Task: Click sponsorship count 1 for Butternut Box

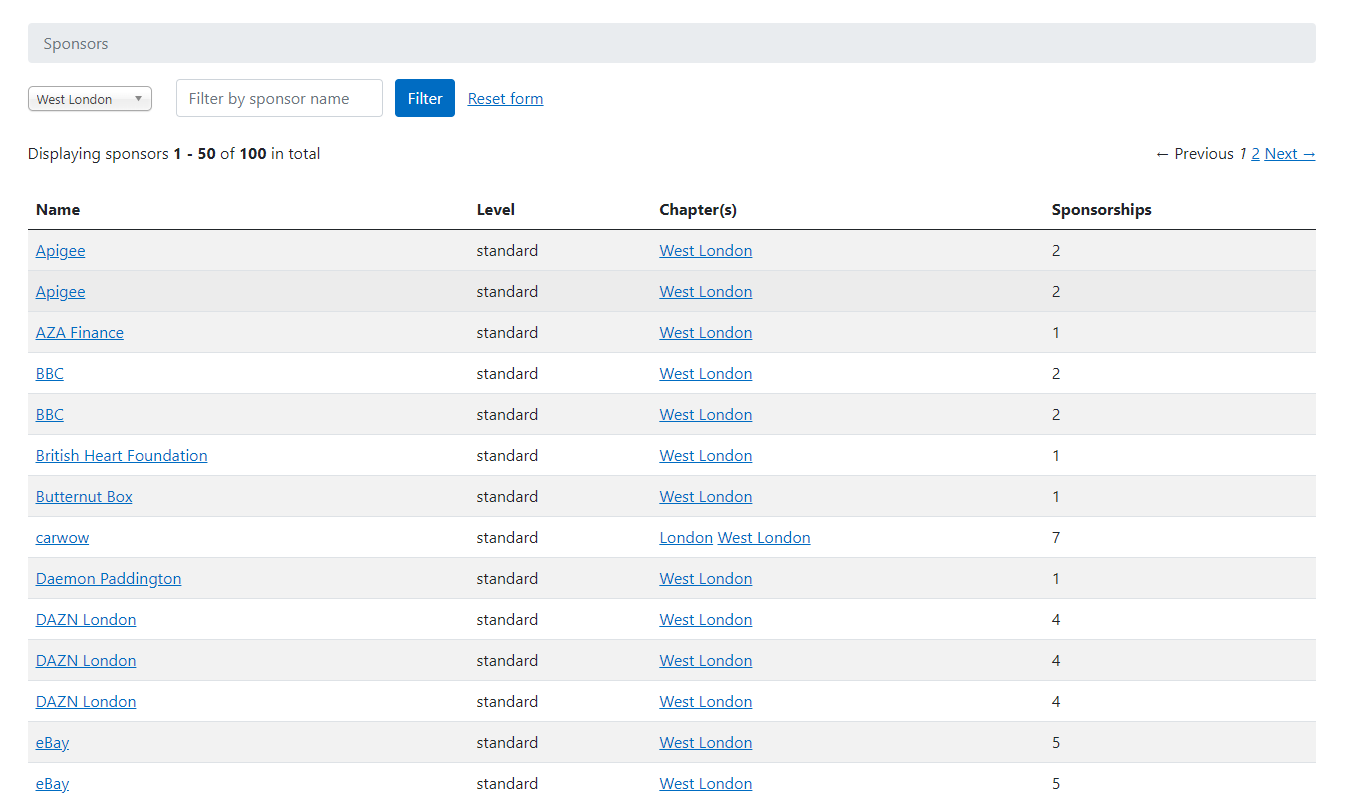Action: tap(1056, 497)
